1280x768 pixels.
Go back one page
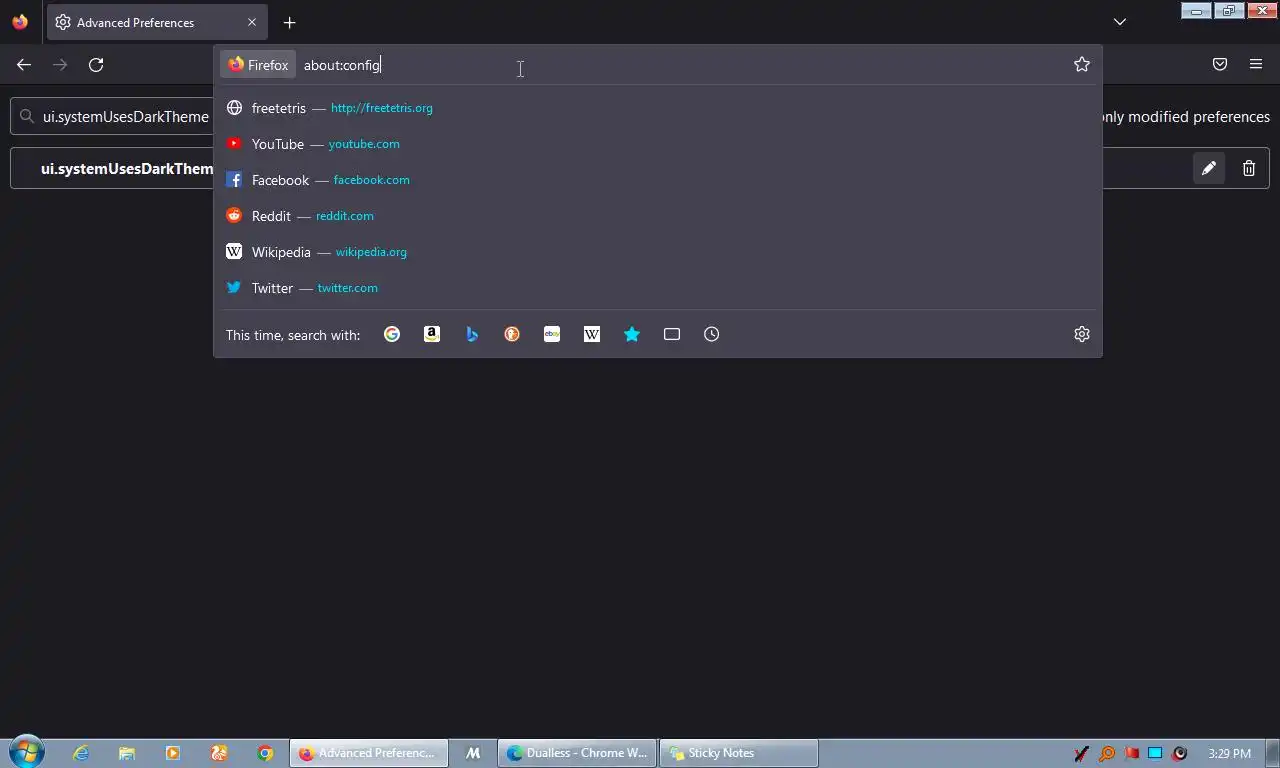point(24,64)
